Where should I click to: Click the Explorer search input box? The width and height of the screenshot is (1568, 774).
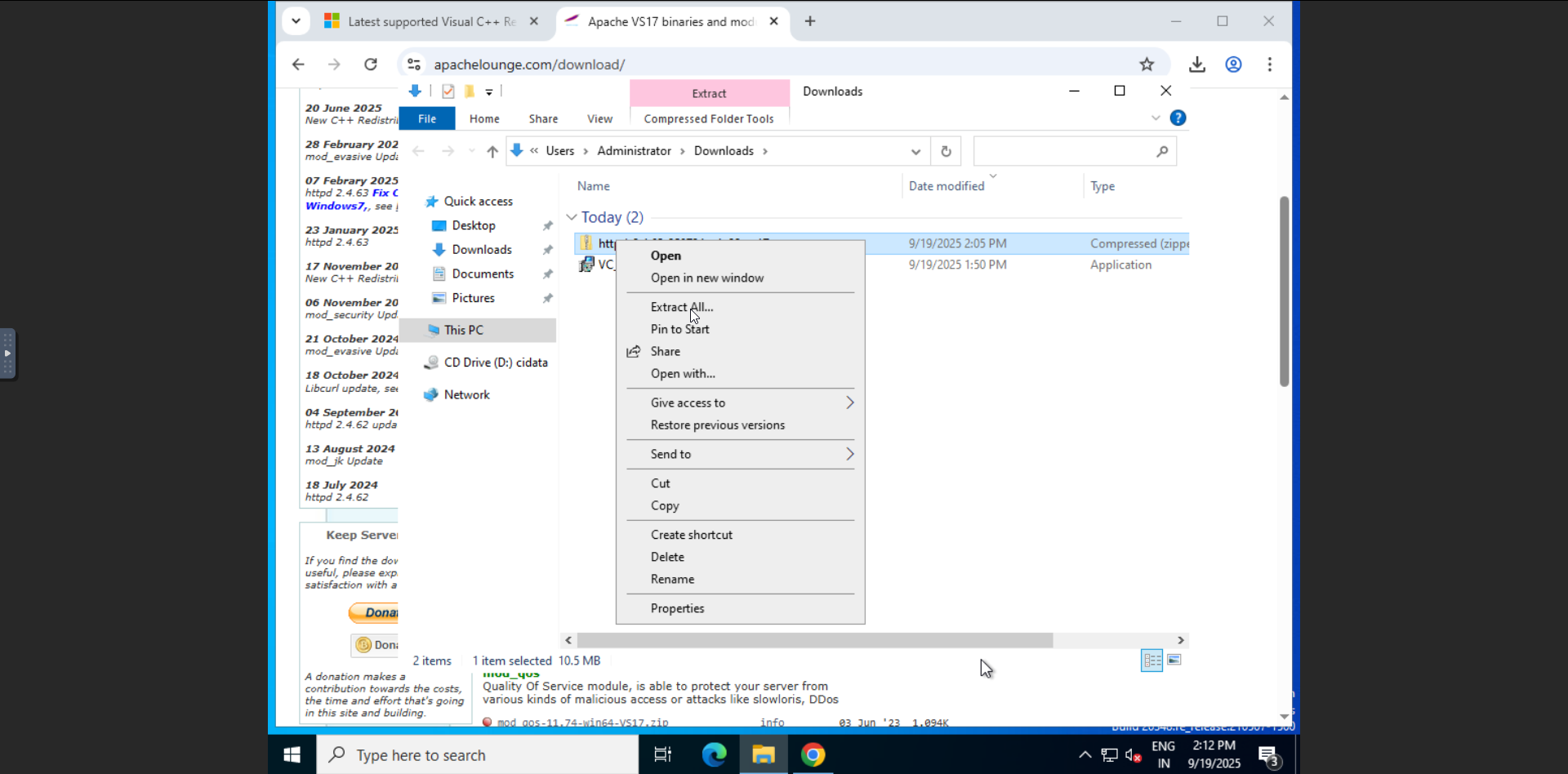click(x=1064, y=151)
